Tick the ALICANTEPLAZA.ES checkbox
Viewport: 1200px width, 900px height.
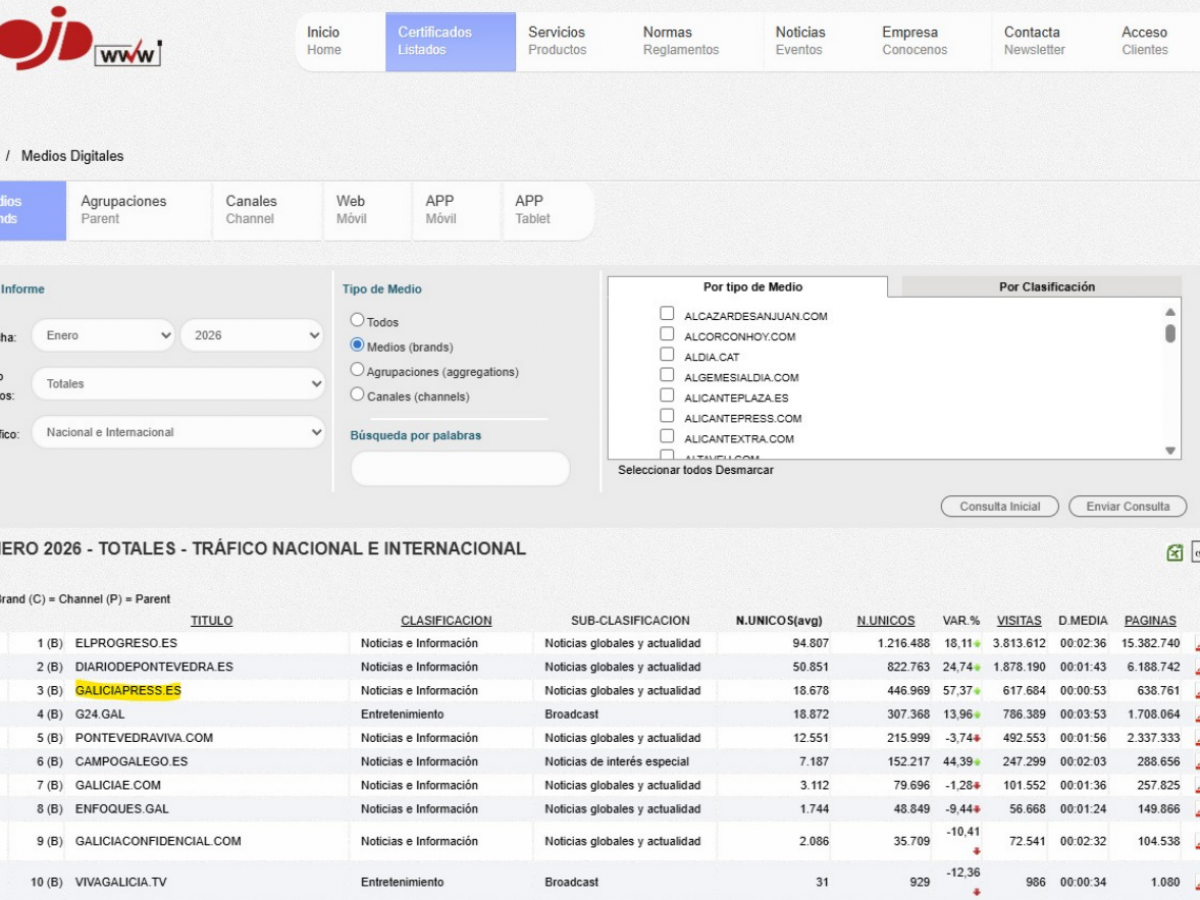pos(667,396)
